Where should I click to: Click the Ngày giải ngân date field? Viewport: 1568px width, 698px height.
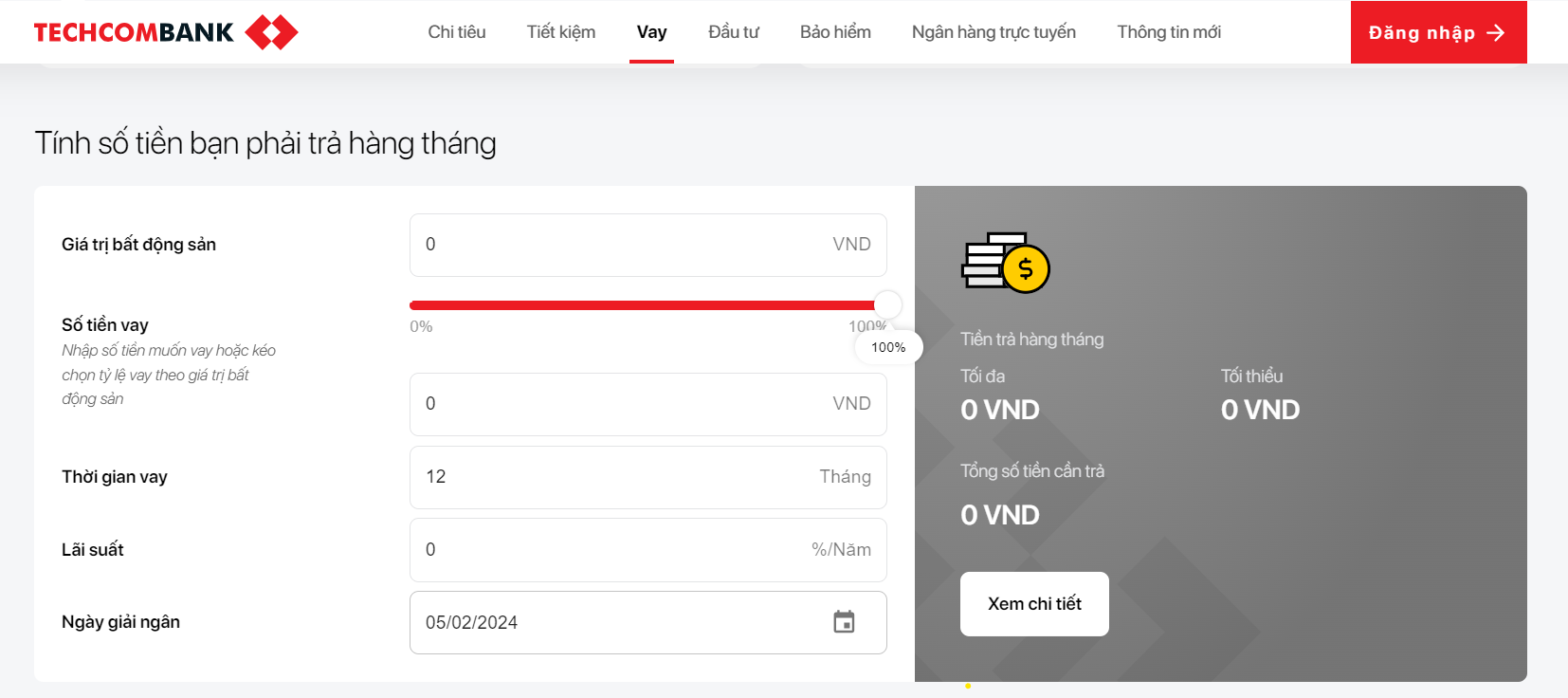pyautogui.click(x=648, y=622)
